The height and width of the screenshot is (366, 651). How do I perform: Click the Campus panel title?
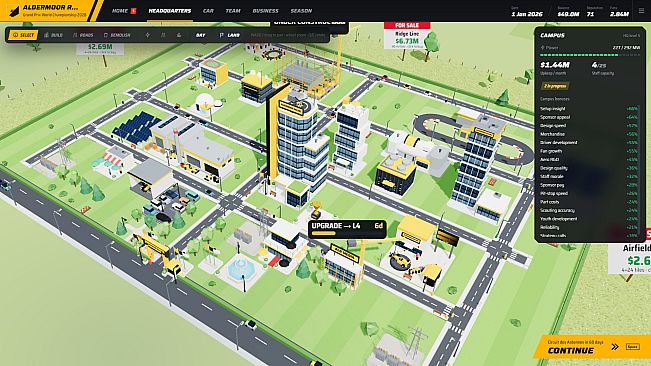[x=552, y=35]
